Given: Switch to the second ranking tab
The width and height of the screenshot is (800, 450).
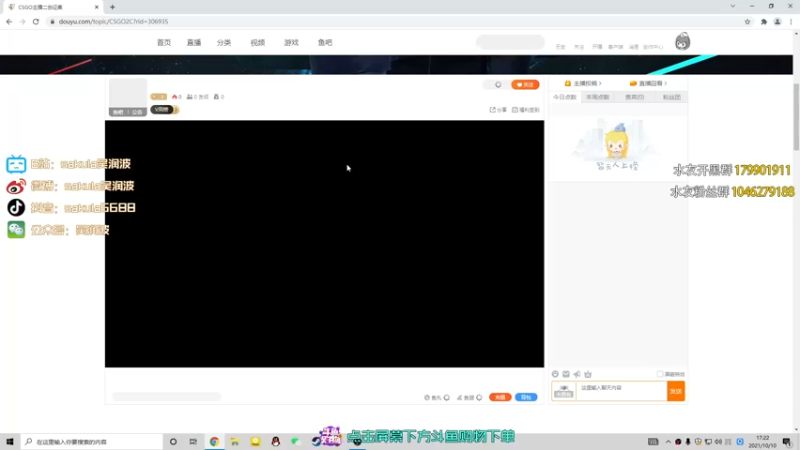Looking at the screenshot, I should (597, 97).
